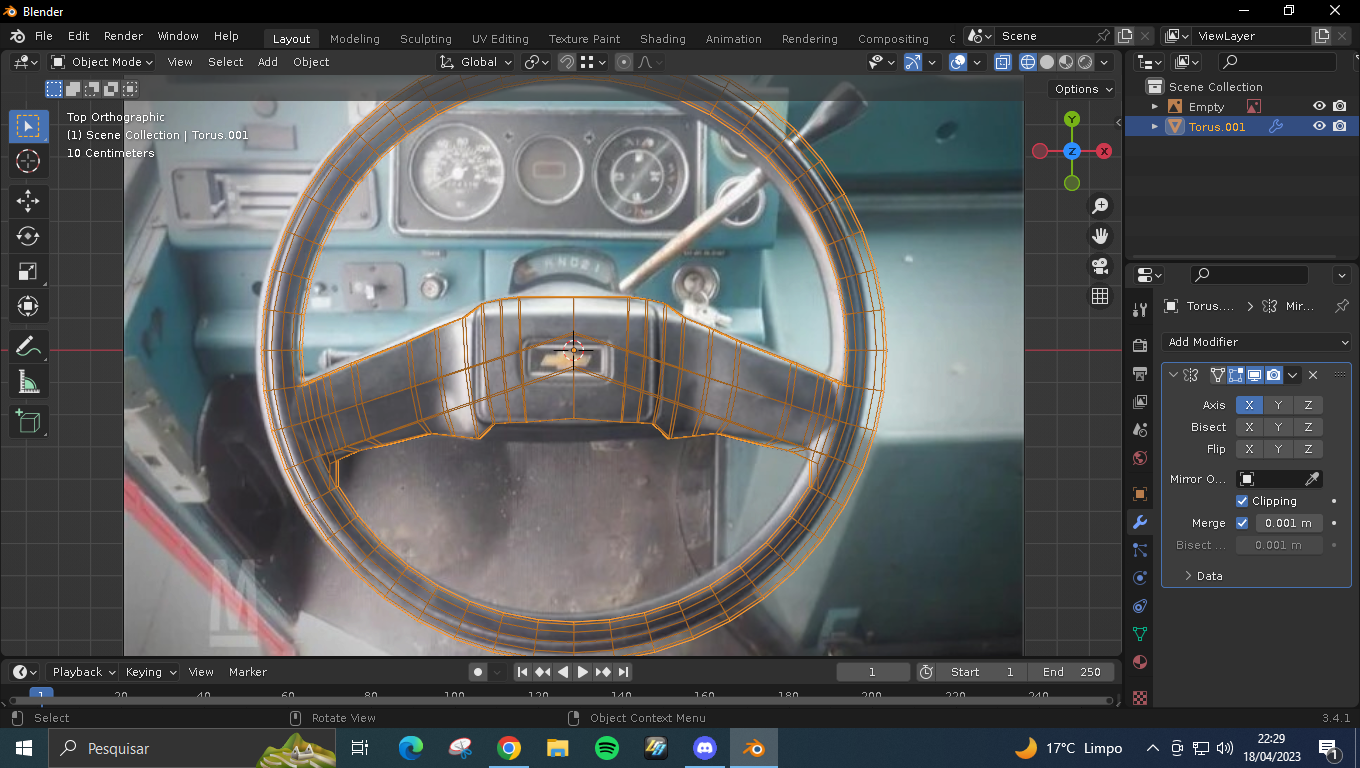
Task: Select the Rotate tool
Action: click(28, 236)
